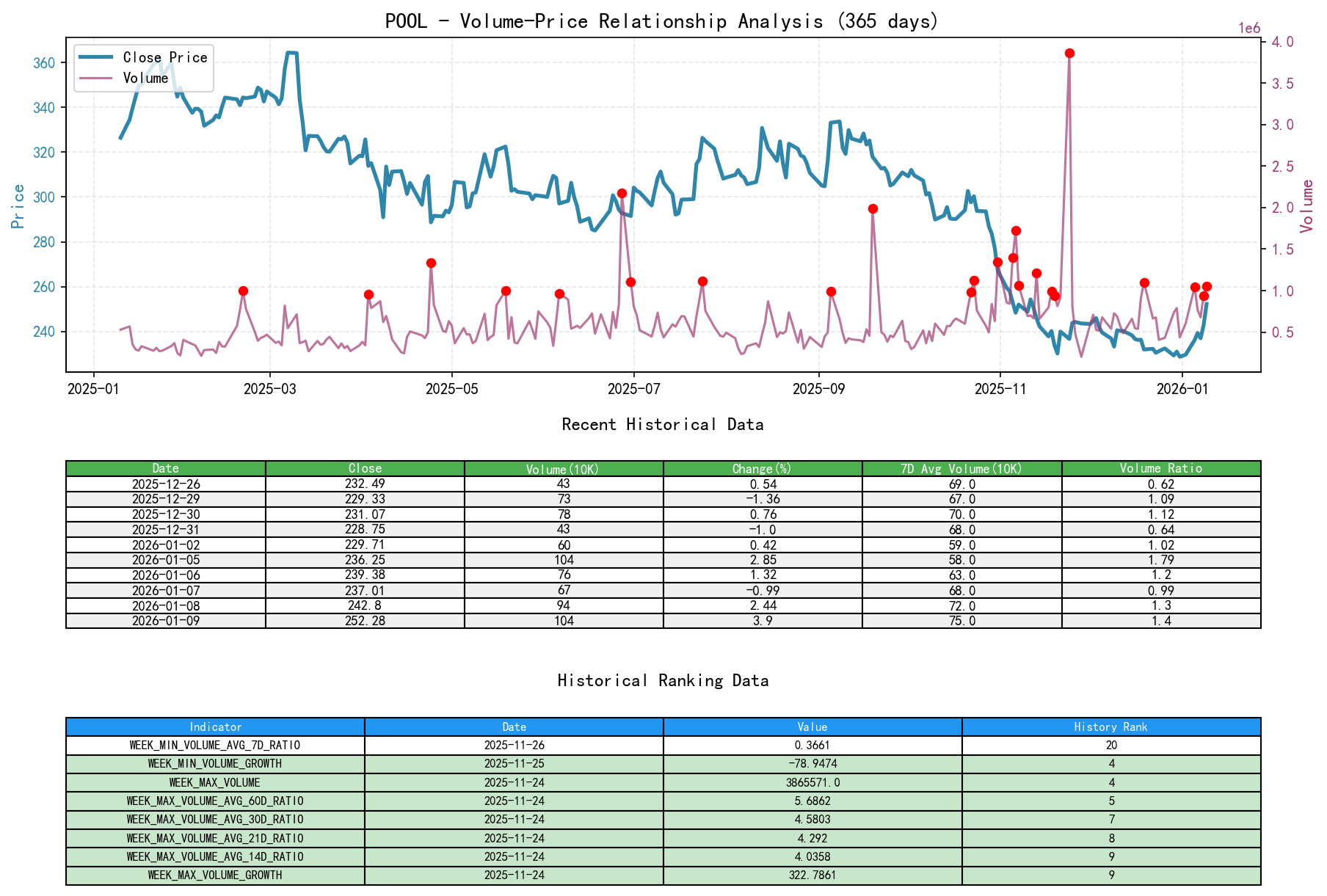This screenshot has height=896, width=1327.
Task: Click the leftmost red volume spike marker
Action: [x=243, y=291]
